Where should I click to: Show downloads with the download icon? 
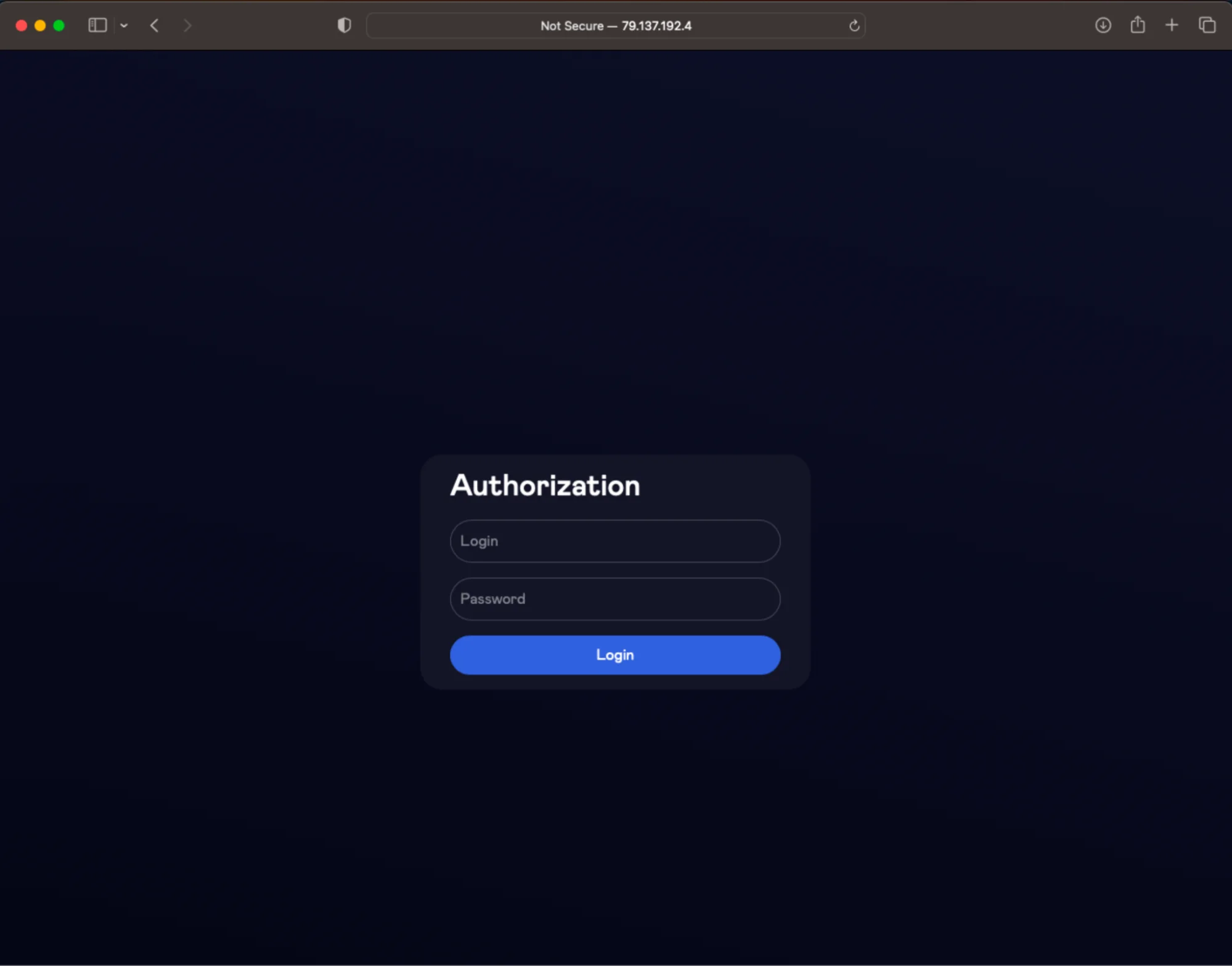(x=1103, y=25)
